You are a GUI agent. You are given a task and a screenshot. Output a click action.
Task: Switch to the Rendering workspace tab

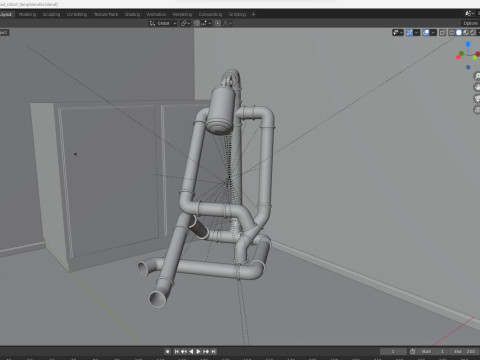pos(182,14)
